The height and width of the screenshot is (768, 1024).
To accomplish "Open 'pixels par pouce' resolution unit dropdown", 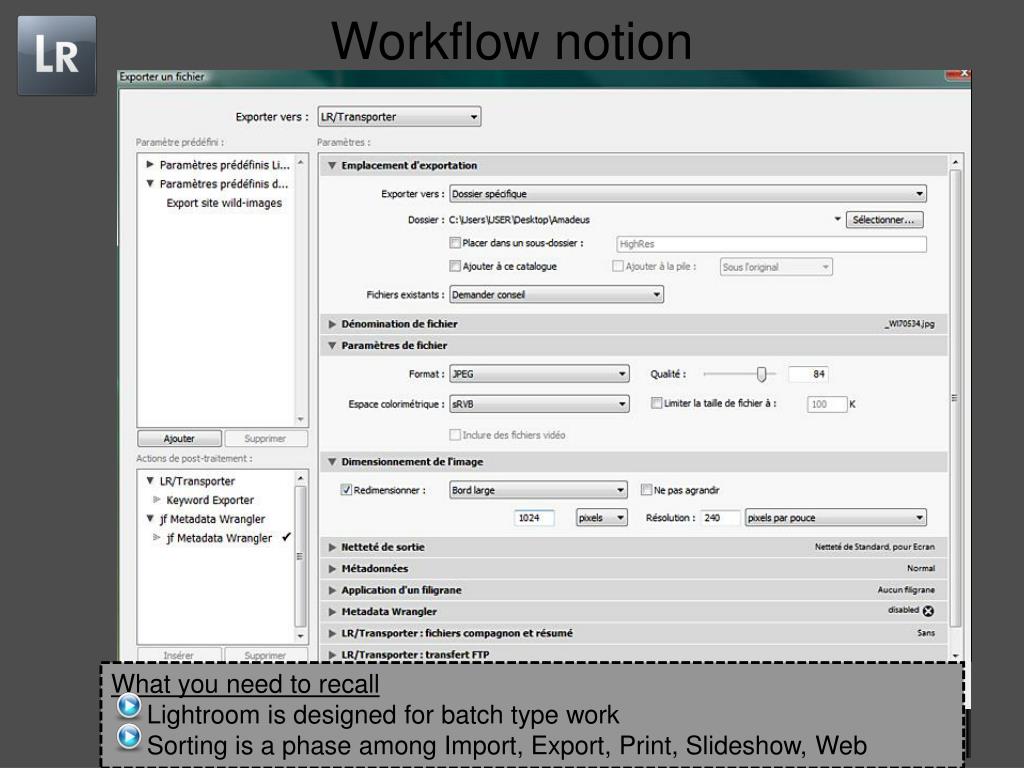I will point(836,518).
